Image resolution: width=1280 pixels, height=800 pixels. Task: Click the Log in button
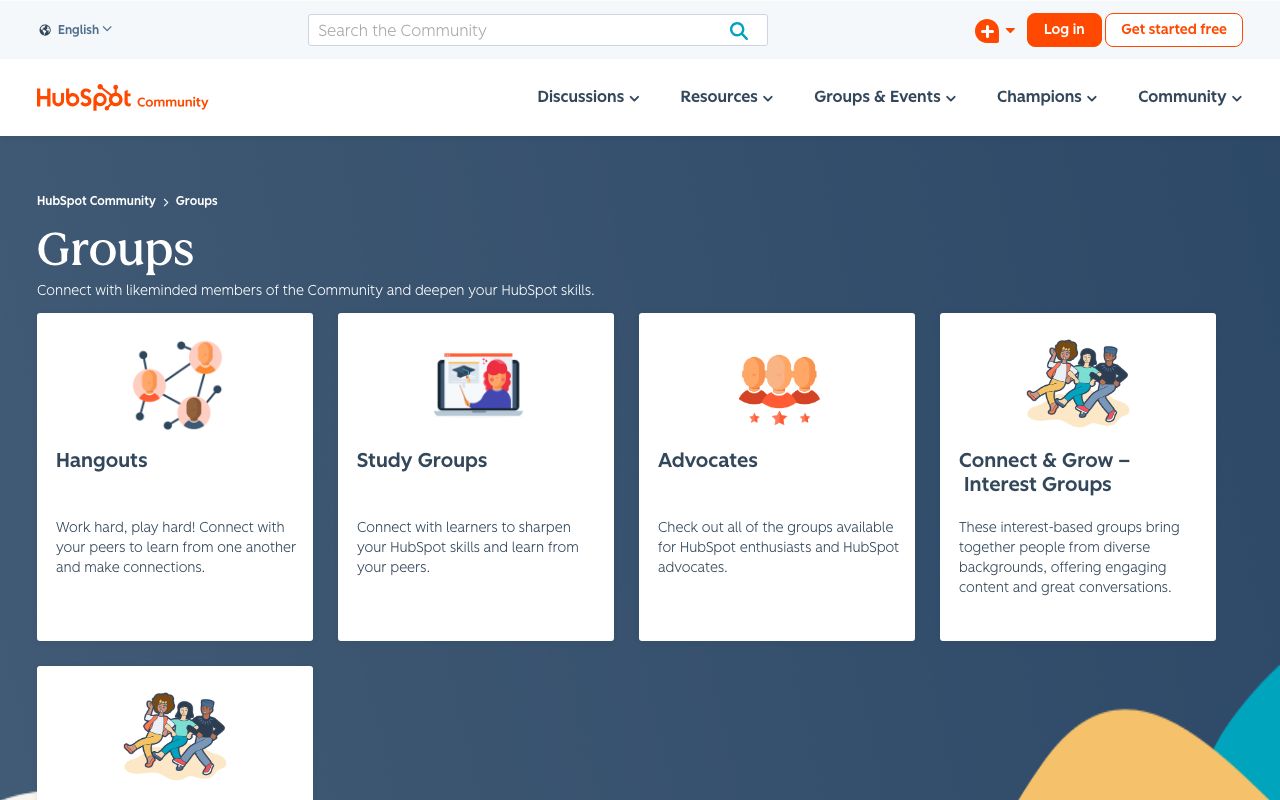(1064, 30)
